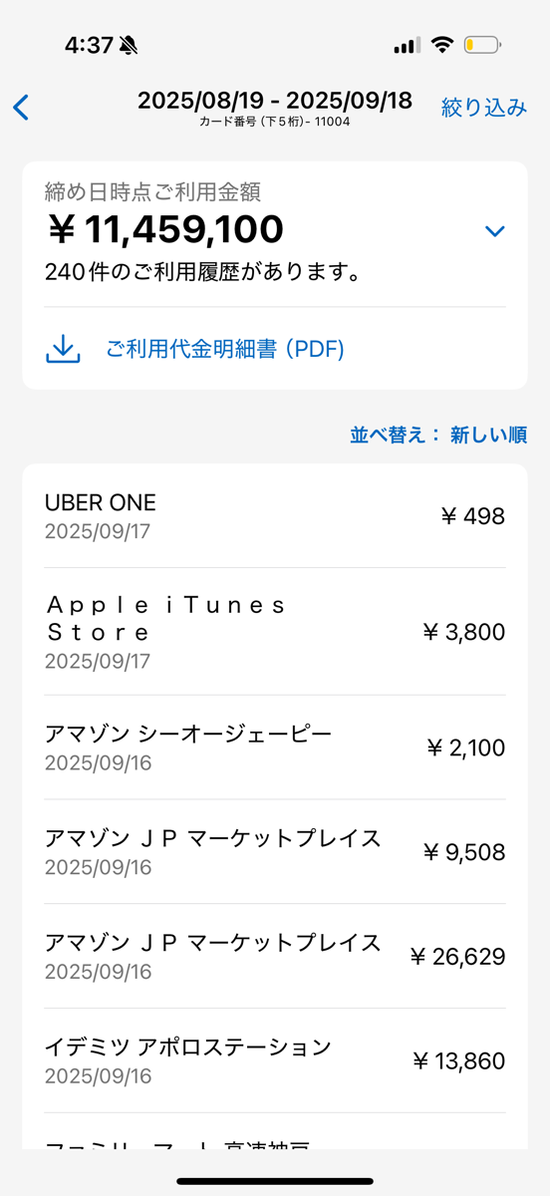Tap the silent mode bell icon

[129, 46]
